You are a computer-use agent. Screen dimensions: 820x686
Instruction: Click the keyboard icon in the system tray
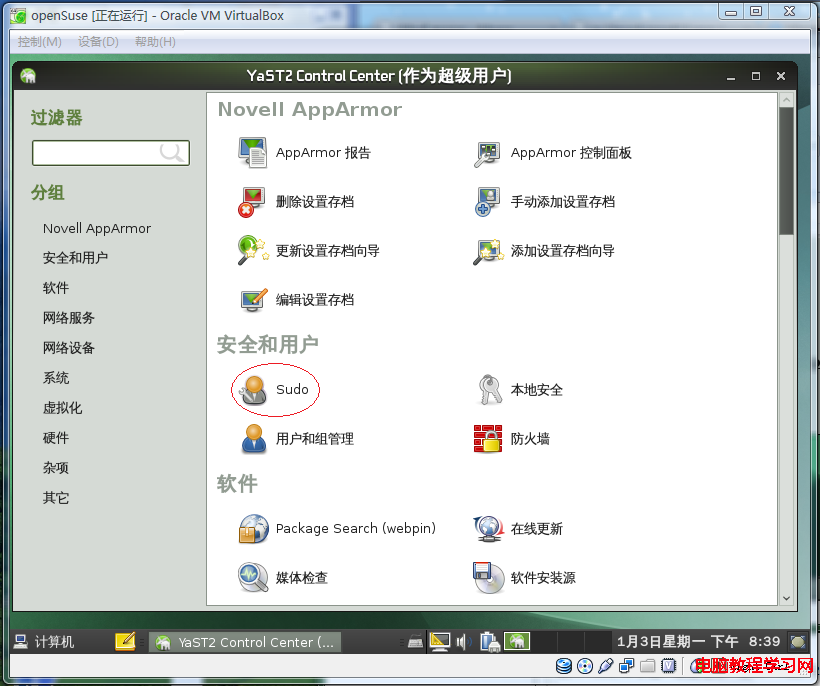(416, 642)
